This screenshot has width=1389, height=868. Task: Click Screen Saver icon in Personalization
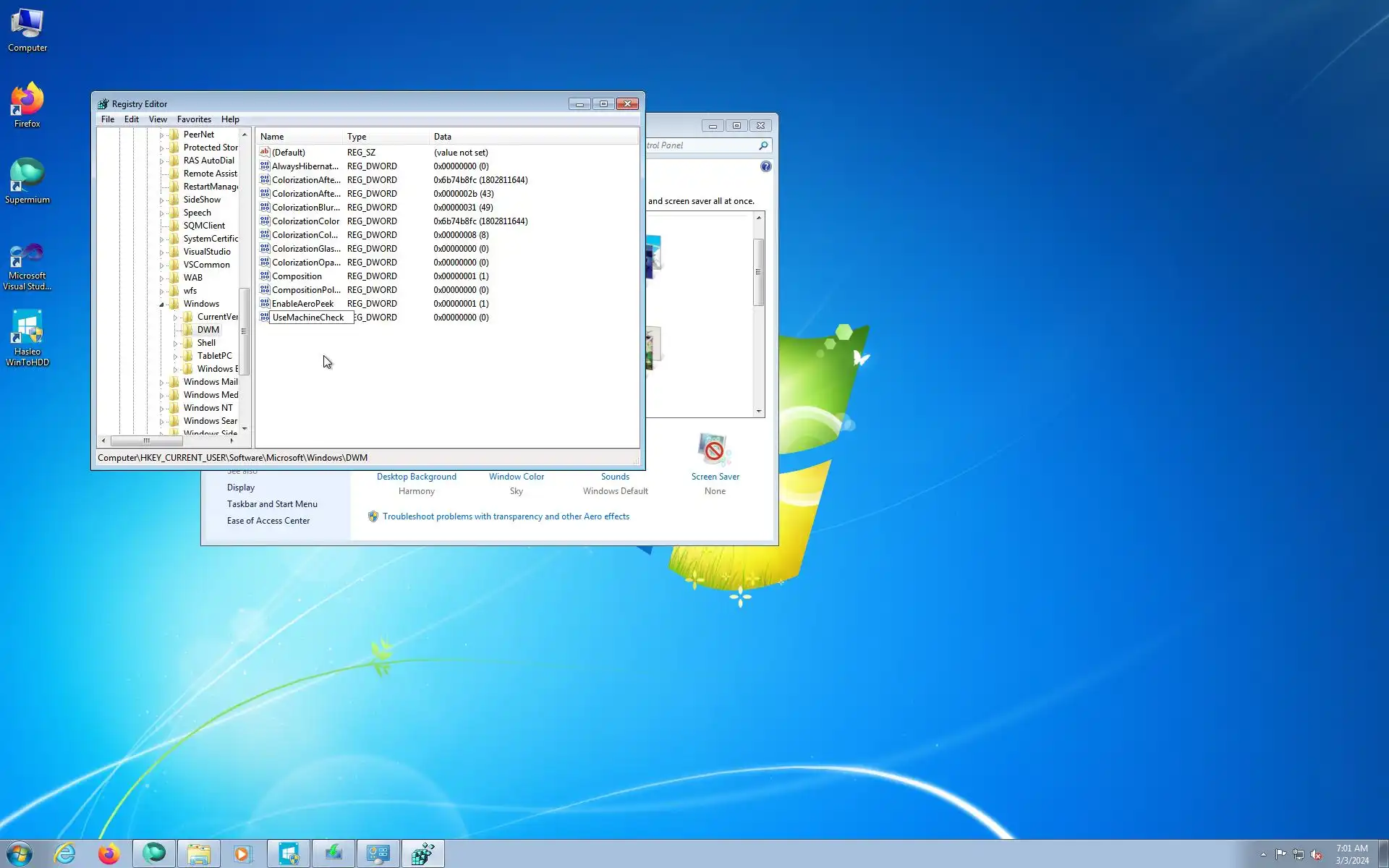click(x=714, y=450)
